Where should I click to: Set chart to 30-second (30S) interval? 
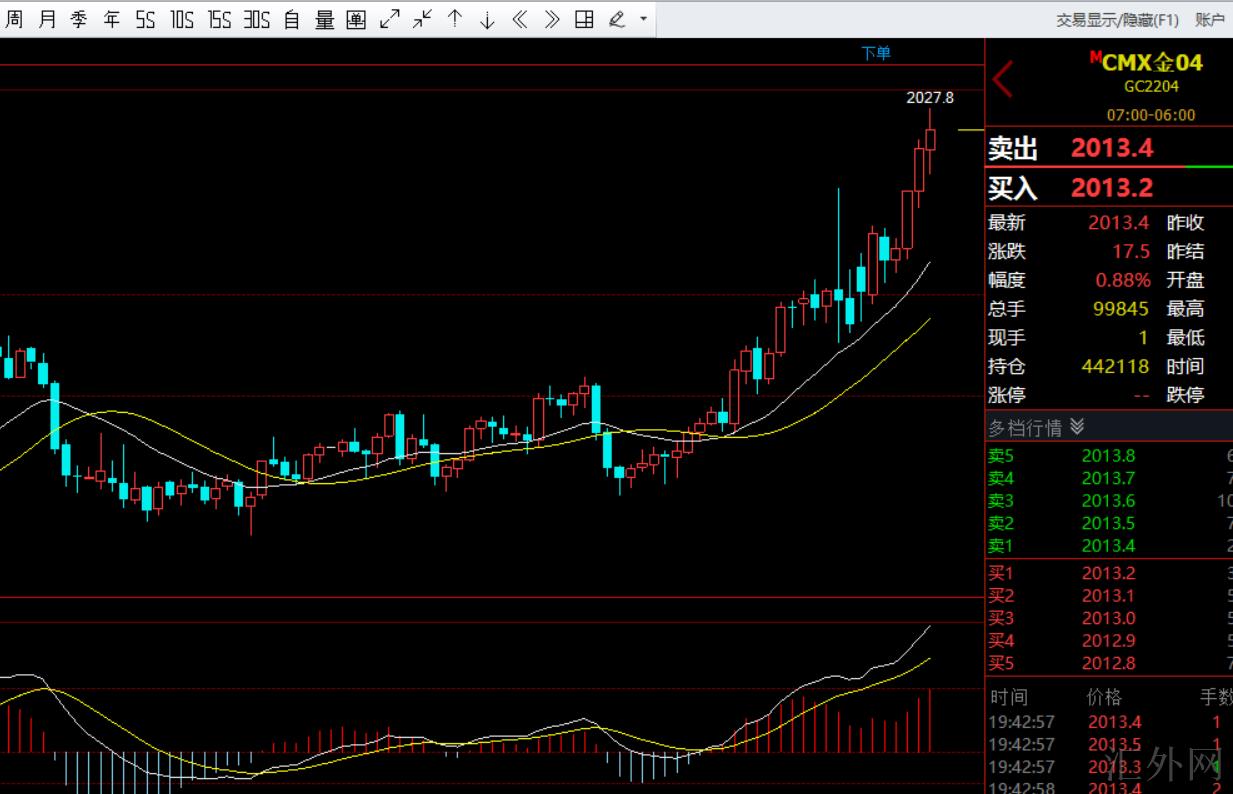click(257, 19)
